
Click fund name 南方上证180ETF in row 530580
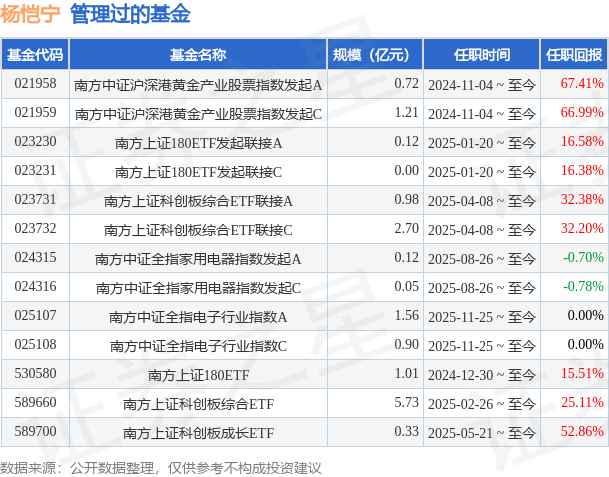(x=198, y=375)
